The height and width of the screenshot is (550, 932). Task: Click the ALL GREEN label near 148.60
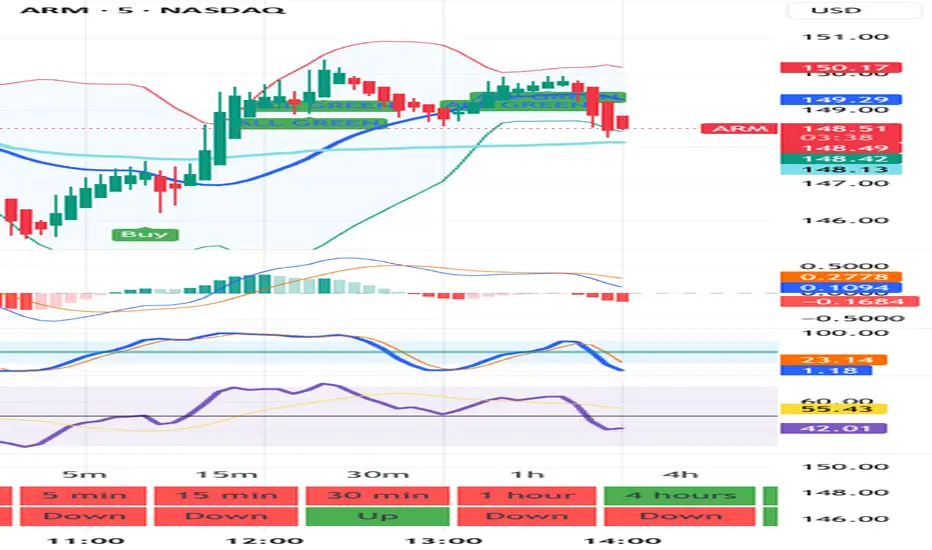click(x=313, y=123)
